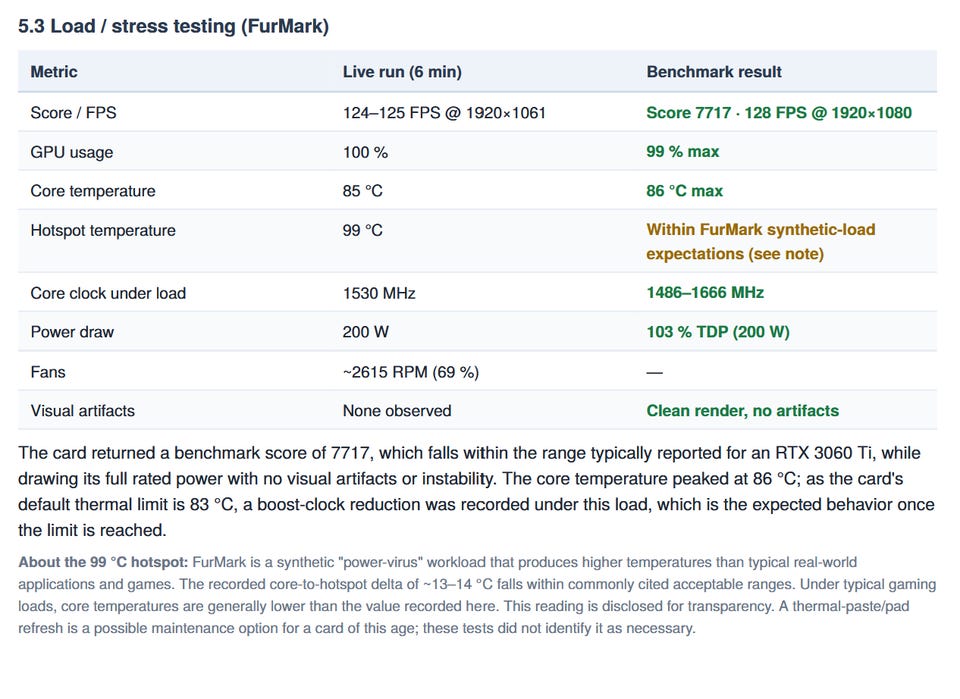Select the 'Core clock under load' label
960x699 pixels.
pos(108,293)
